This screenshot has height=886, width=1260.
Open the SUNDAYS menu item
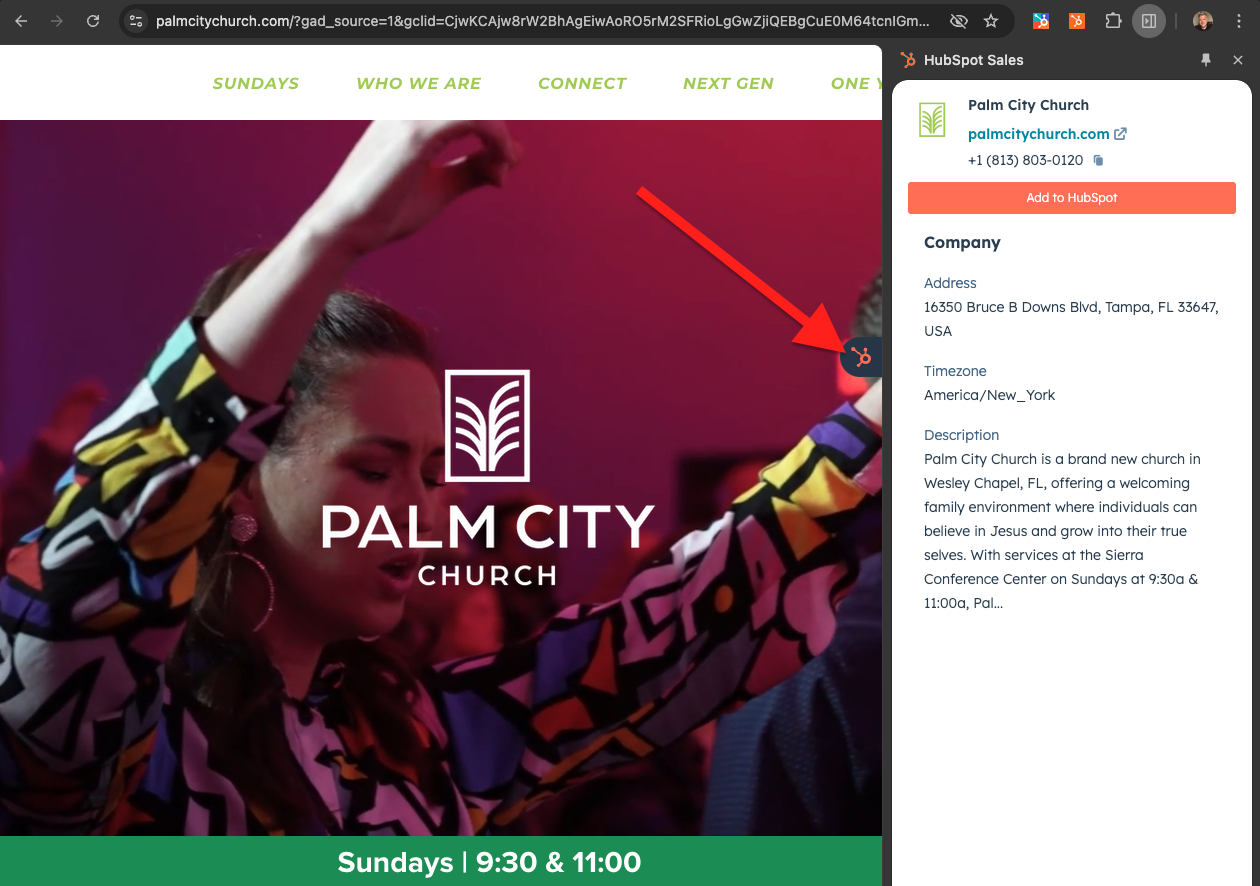point(256,83)
